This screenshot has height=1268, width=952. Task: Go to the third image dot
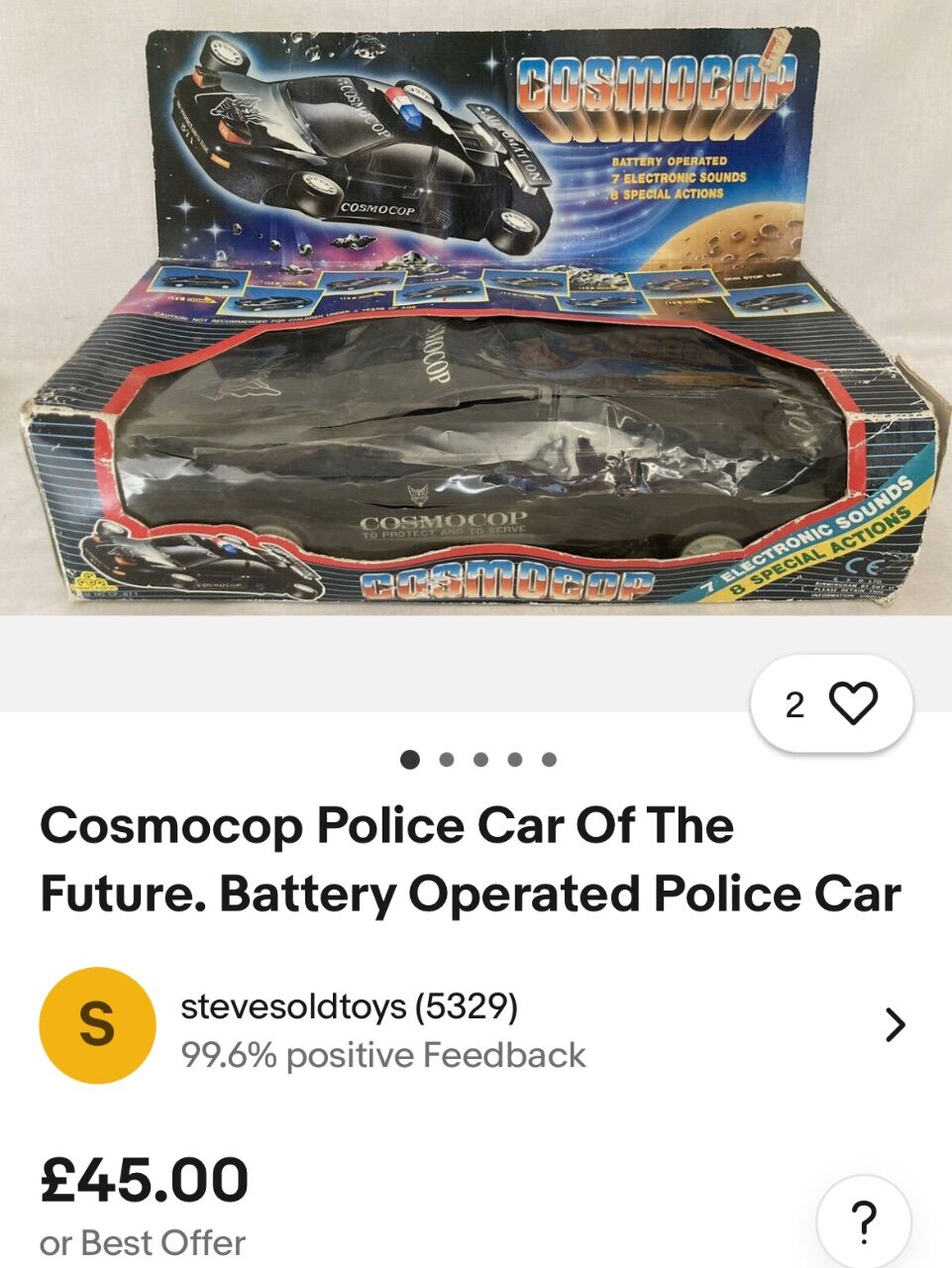tap(480, 760)
